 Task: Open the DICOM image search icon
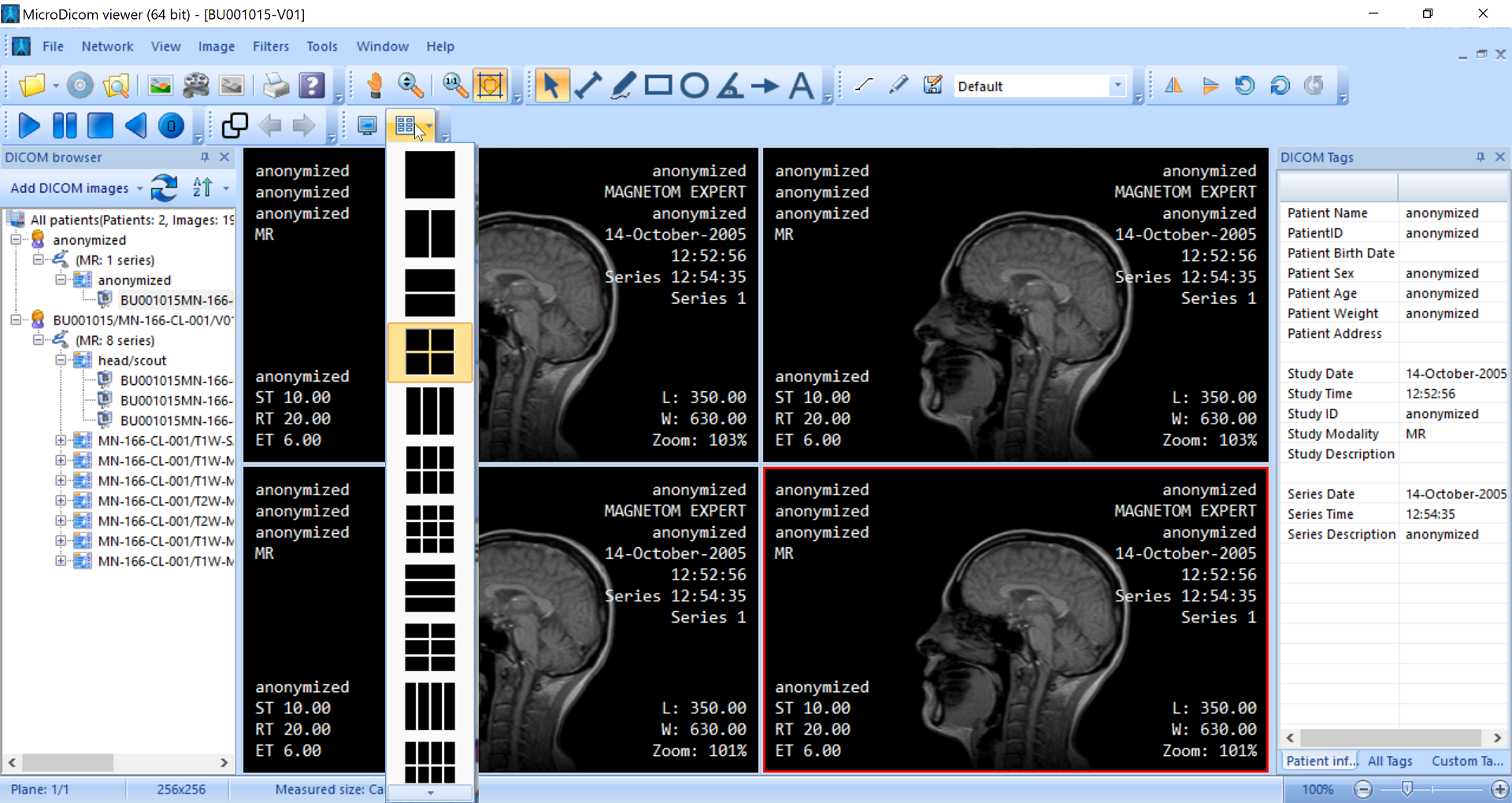[117, 85]
